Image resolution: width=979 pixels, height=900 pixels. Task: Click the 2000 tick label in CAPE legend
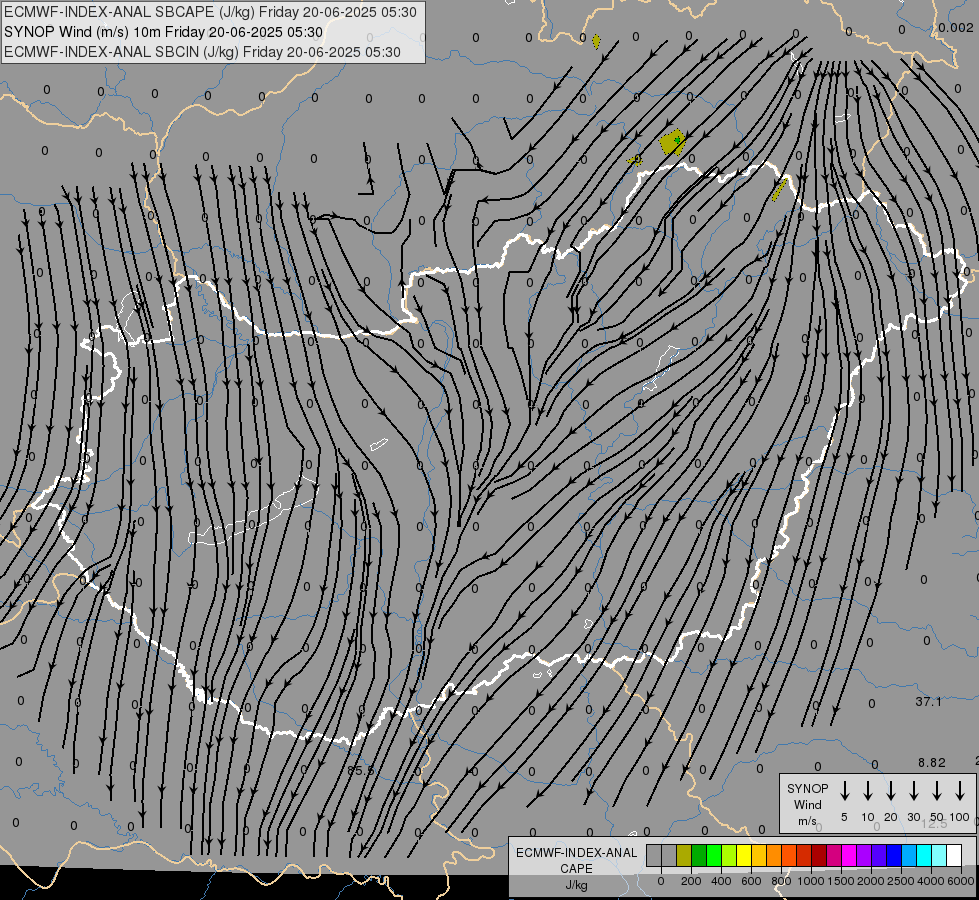click(x=871, y=881)
